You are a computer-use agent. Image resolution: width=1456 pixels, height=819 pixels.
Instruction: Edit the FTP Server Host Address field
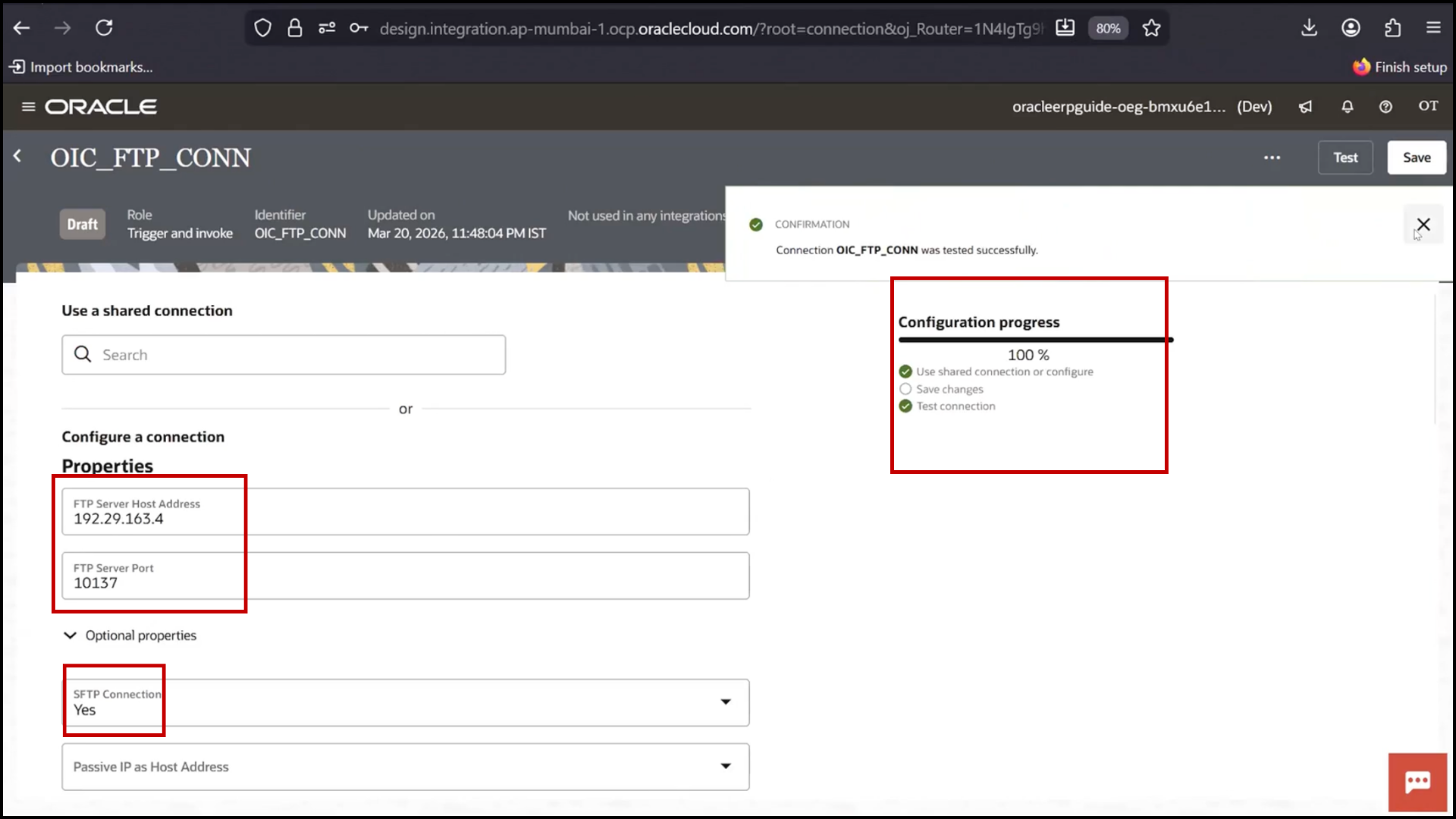pos(406,512)
